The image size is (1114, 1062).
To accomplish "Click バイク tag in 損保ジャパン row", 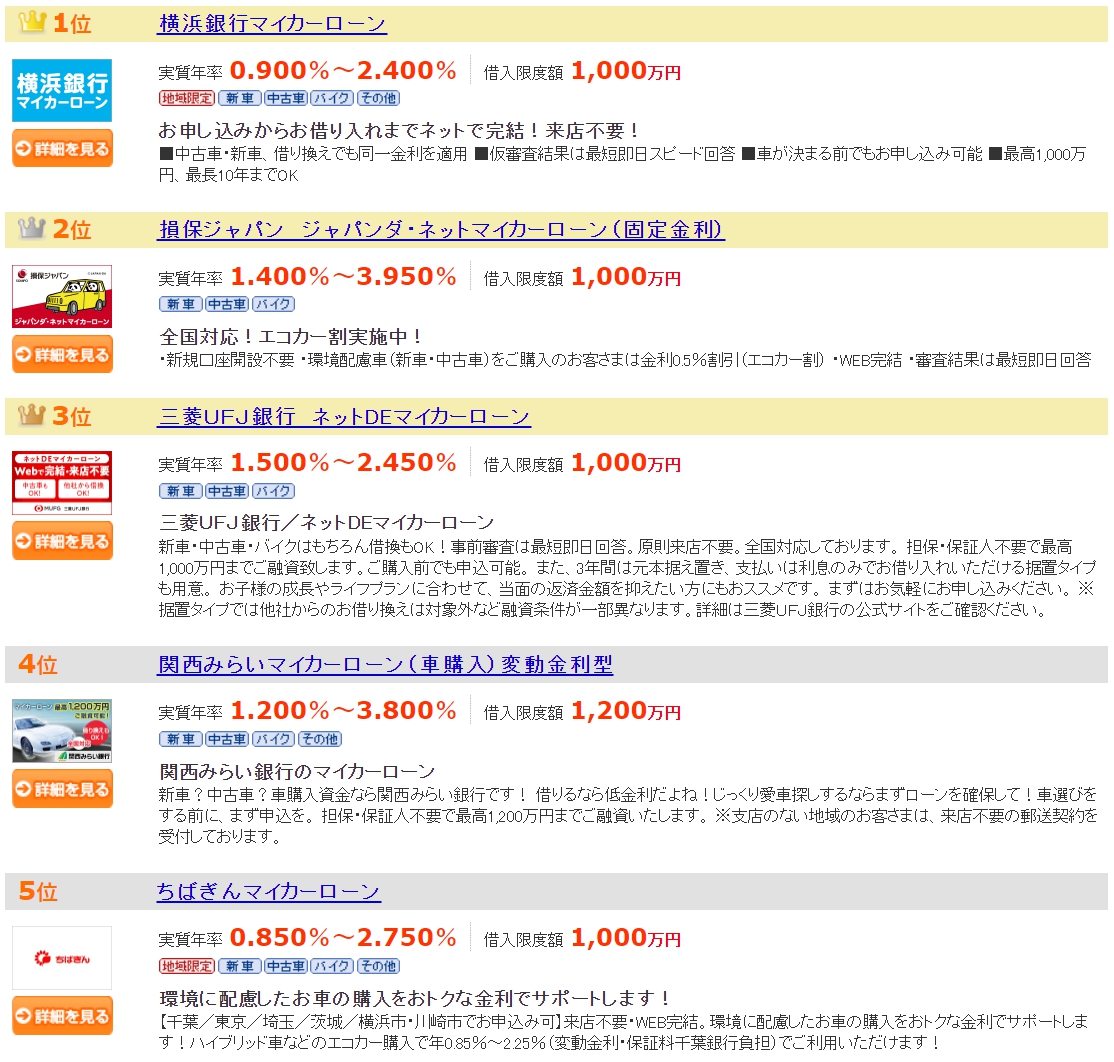I will pyautogui.click(x=273, y=304).
